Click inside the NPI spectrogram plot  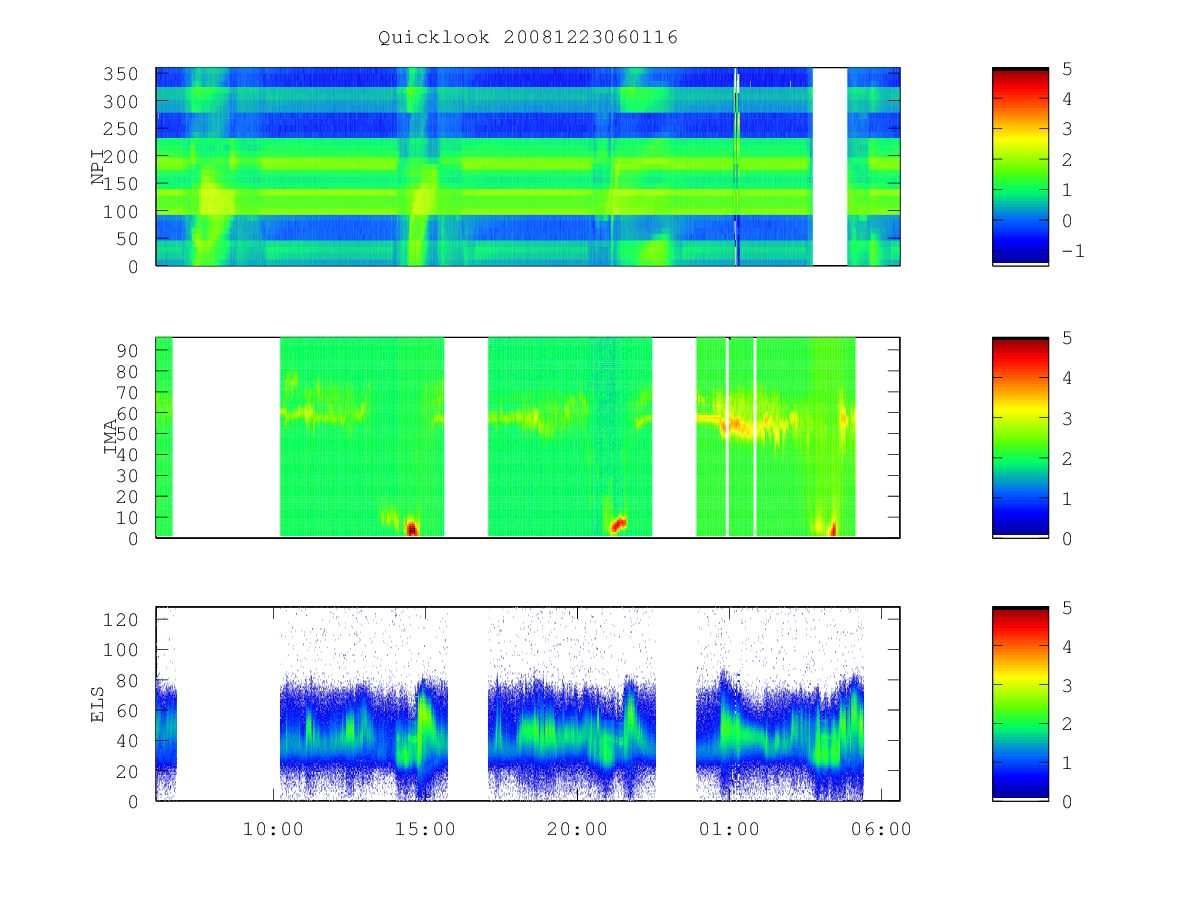[527, 166]
